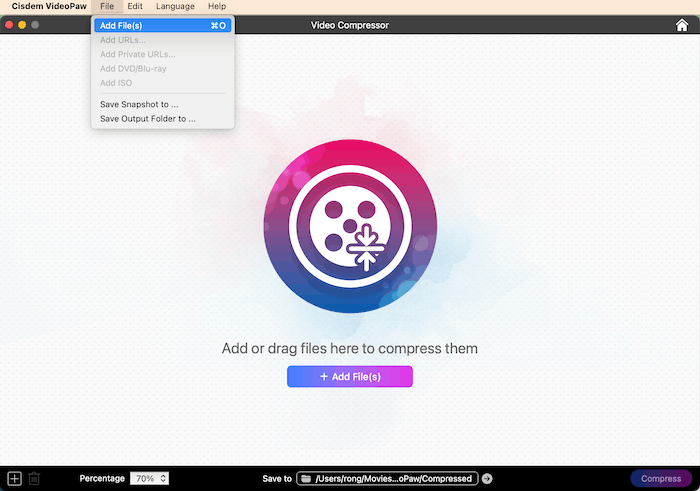Click the yellow minimize window button
Image resolution: width=700 pixels, height=491 pixels.
coord(22,24)
